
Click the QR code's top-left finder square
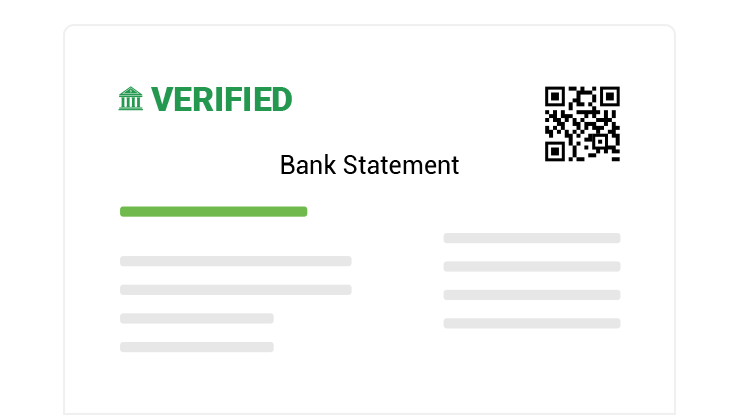pos(554,96)
